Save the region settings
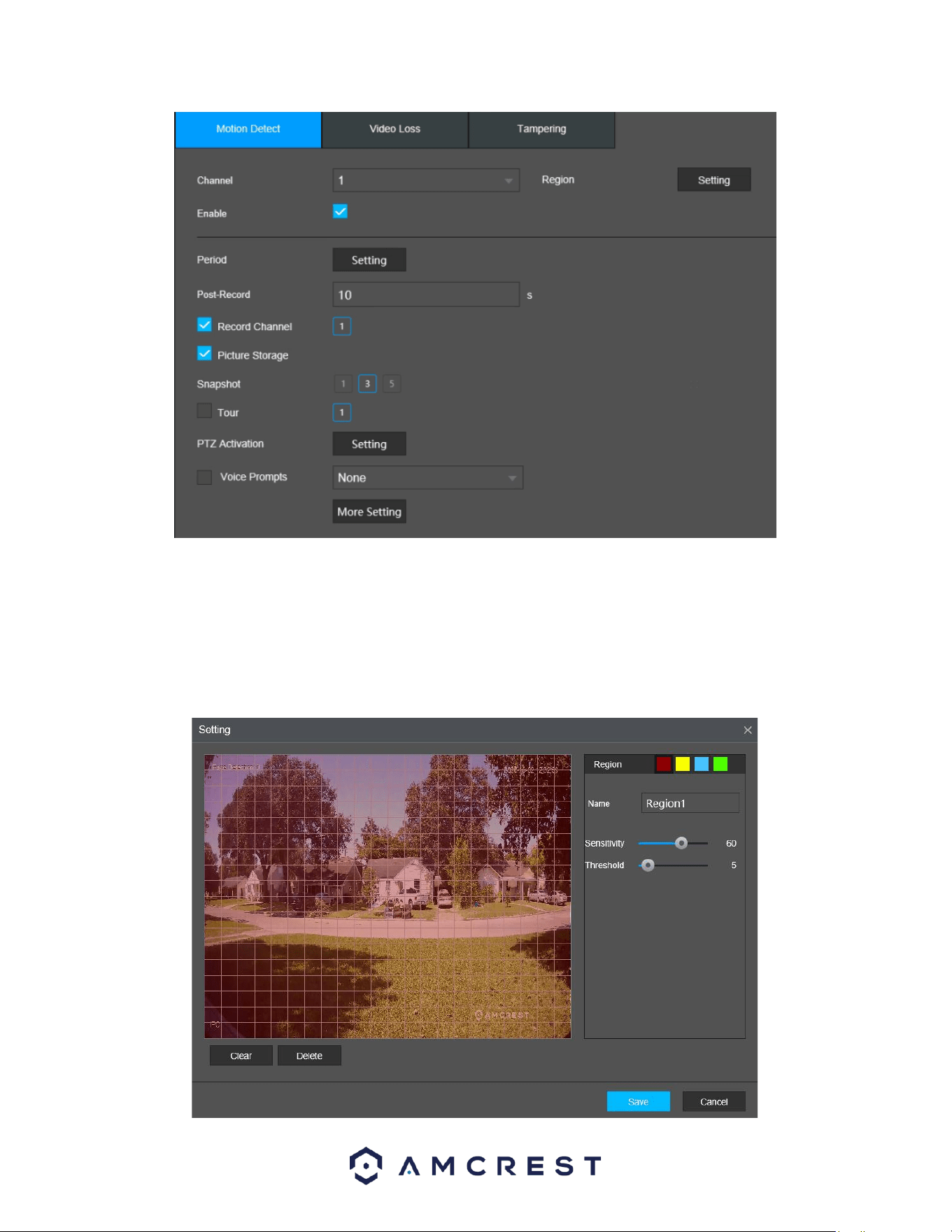Image resolution: width=952 pixels, height=1232 pixels. click(639, 1102)
